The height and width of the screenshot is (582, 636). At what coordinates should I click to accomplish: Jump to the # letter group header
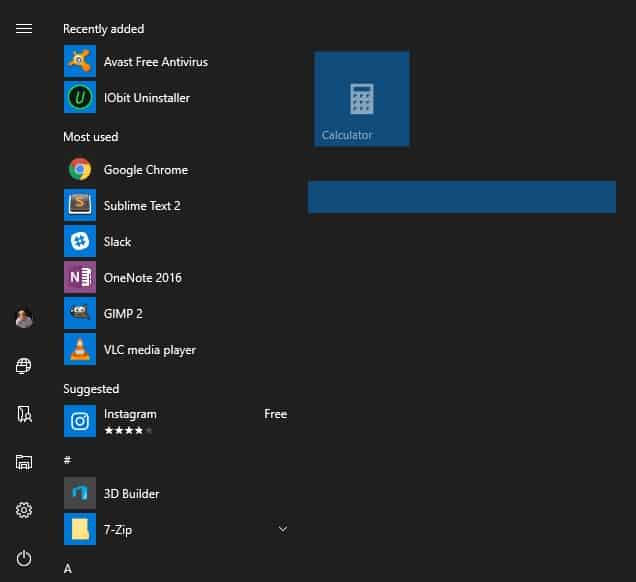[67, 460]
